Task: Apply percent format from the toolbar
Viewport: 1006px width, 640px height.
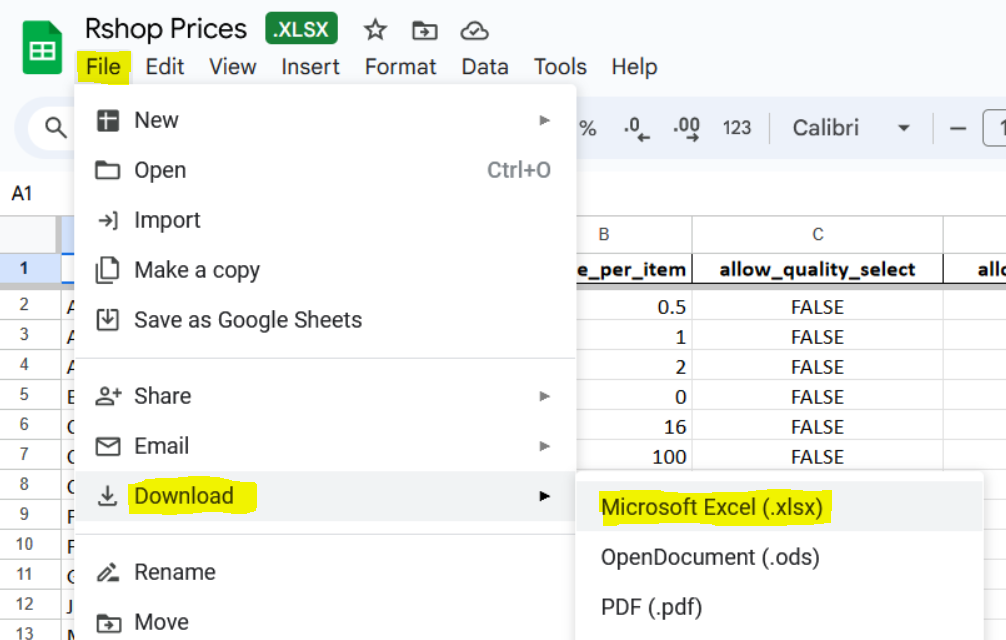Action: click(588, 128)
